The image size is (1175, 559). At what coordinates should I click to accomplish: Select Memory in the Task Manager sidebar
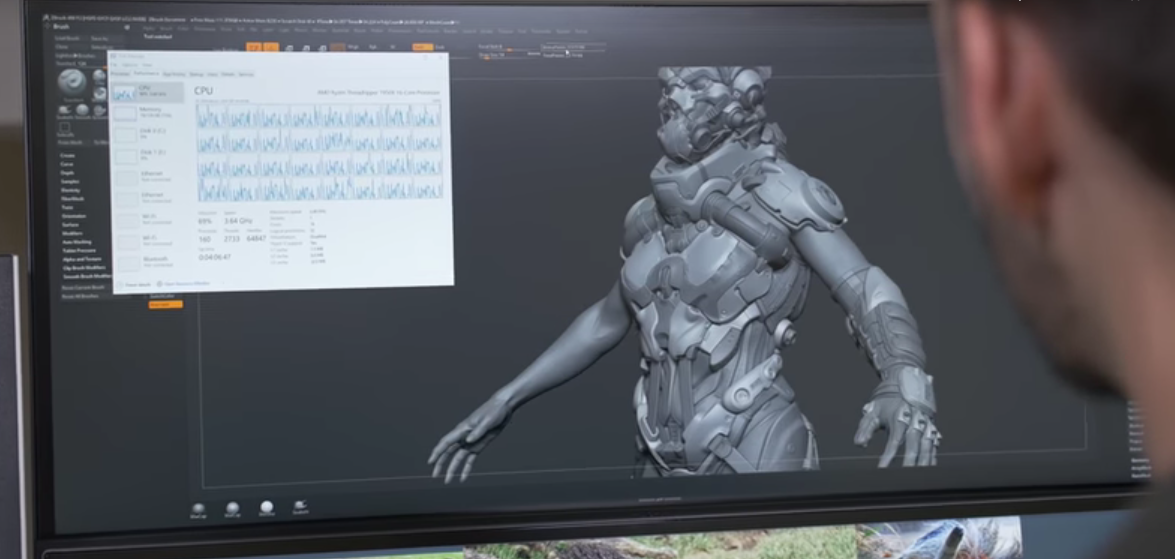148,113
